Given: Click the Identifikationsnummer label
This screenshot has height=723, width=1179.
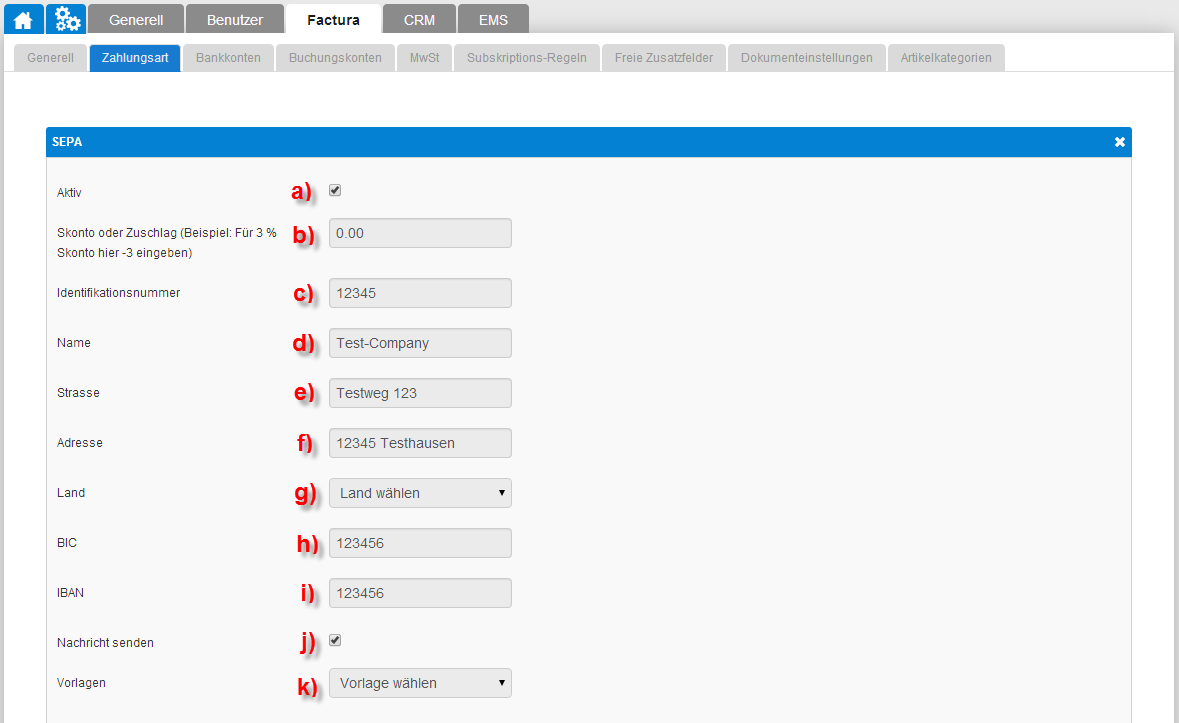Looking at the screenshot, I should [x=118, y=292].
